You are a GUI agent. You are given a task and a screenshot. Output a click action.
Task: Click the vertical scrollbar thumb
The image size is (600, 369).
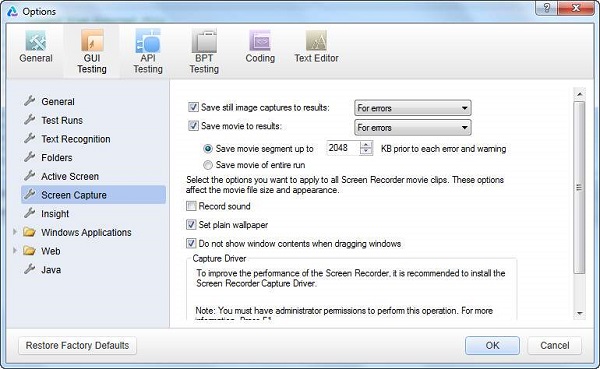579,188
